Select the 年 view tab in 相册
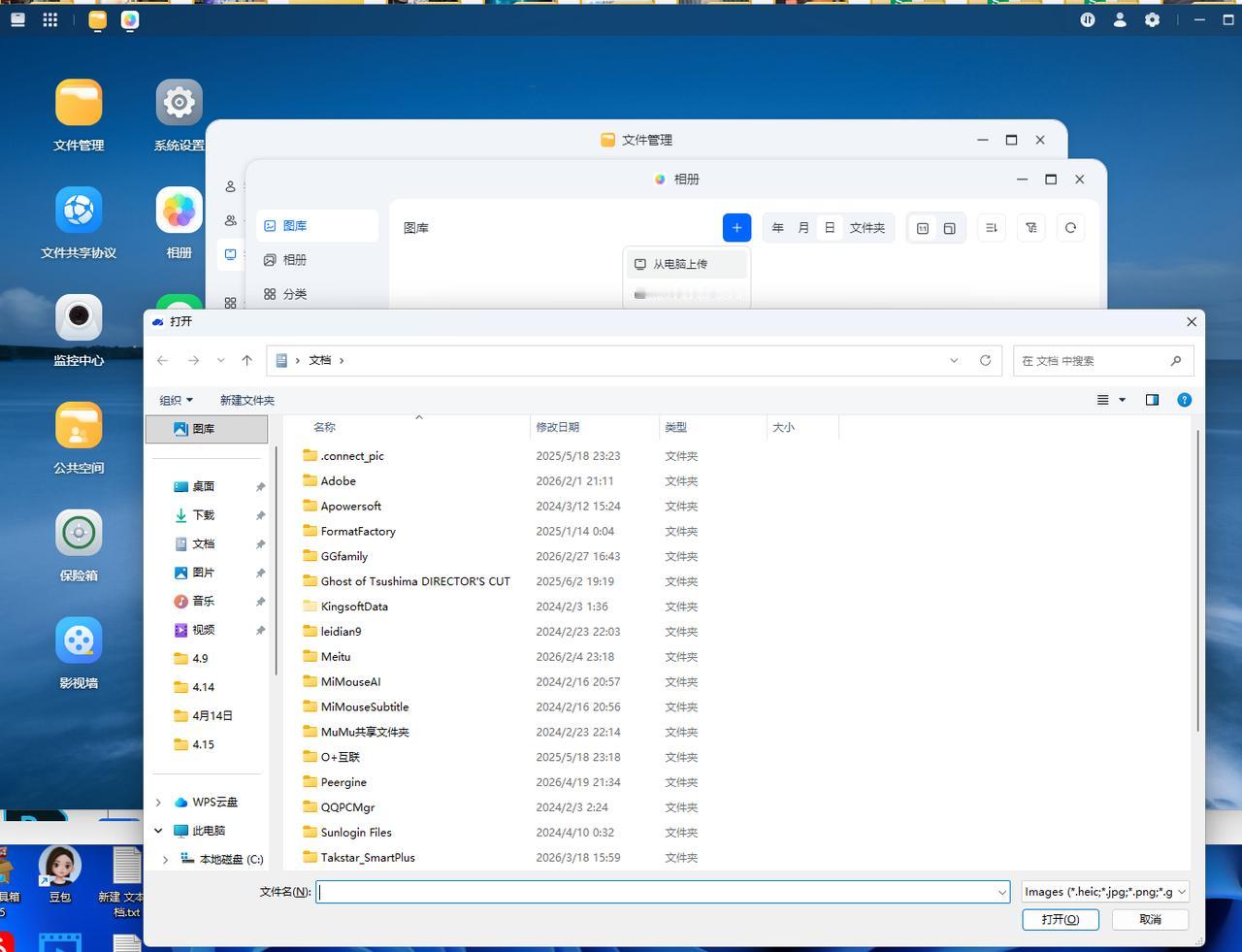 777,228
